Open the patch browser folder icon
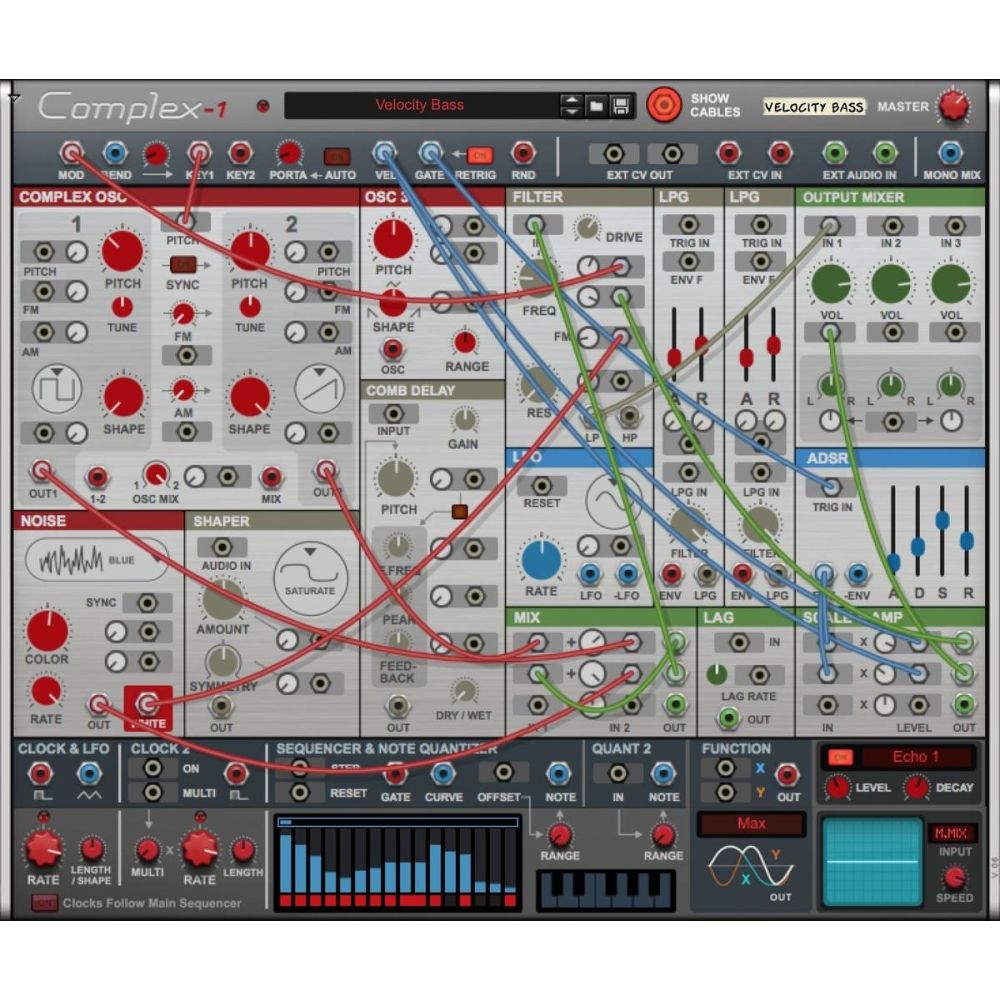The image size is (1000, 1000). click(596, 106)
